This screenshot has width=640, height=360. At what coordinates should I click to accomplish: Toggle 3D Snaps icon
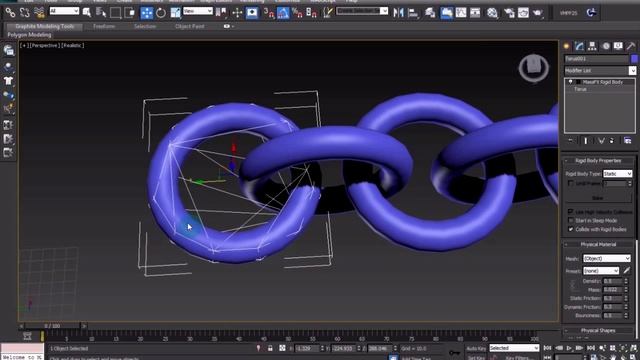[269, 13]
